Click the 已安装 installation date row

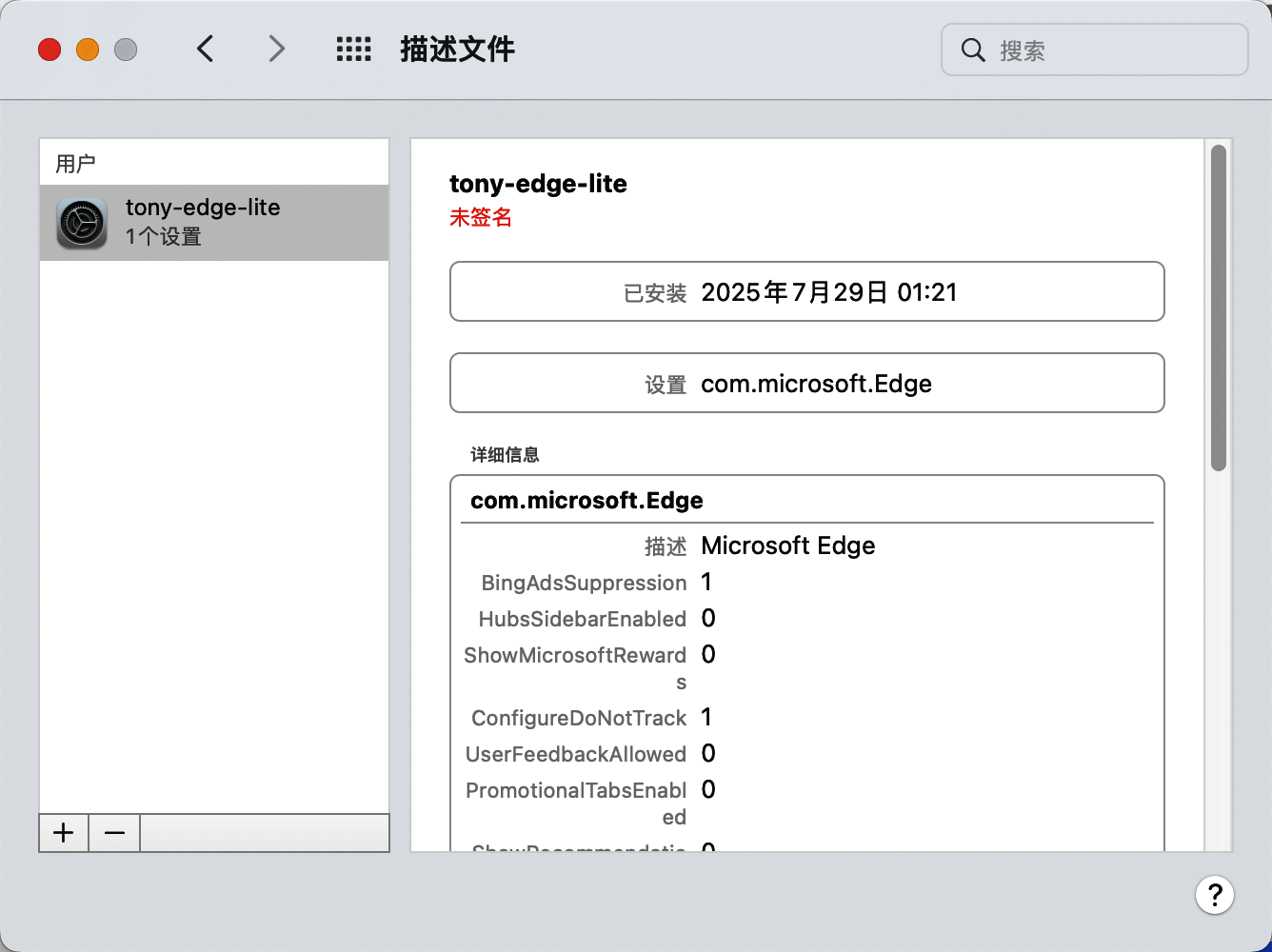tap(806, 292)
